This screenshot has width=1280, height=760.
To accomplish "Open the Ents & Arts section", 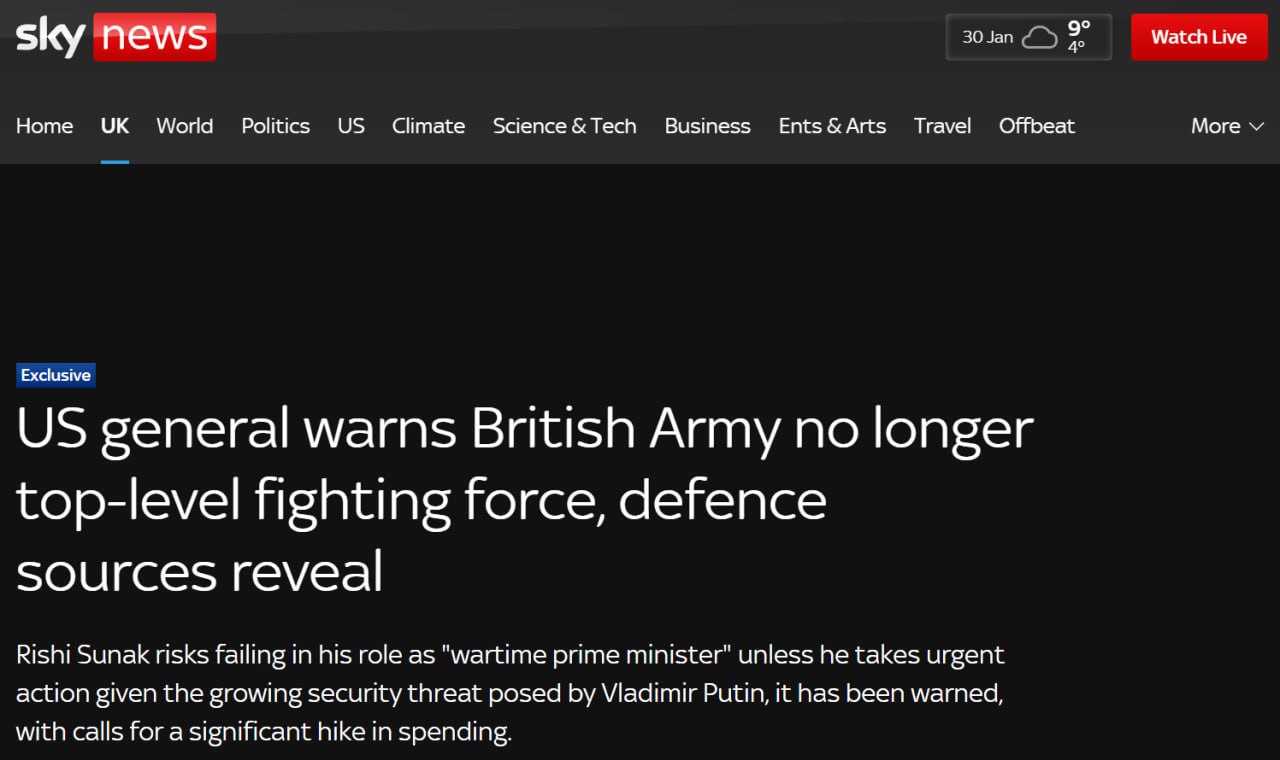I will point(832,126).
